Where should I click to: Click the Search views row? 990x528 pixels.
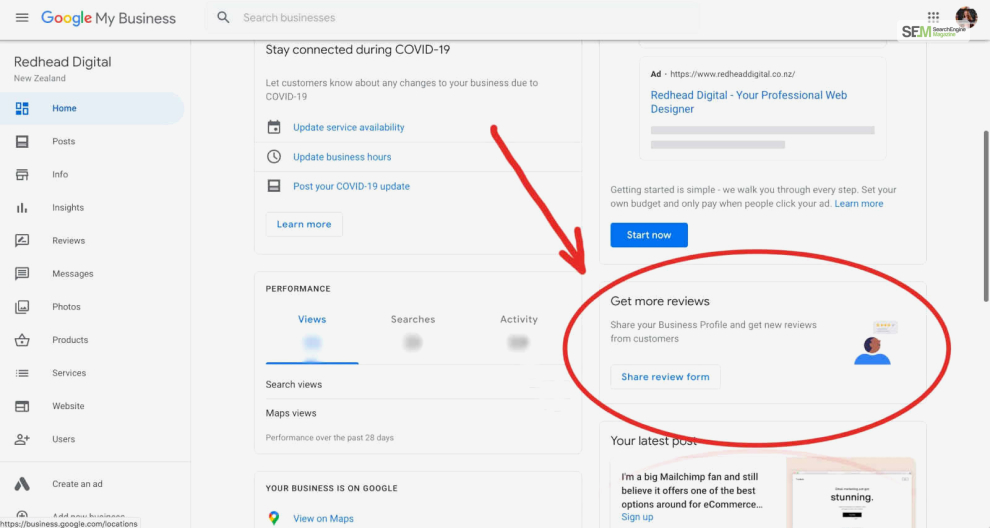click(418, 384)
